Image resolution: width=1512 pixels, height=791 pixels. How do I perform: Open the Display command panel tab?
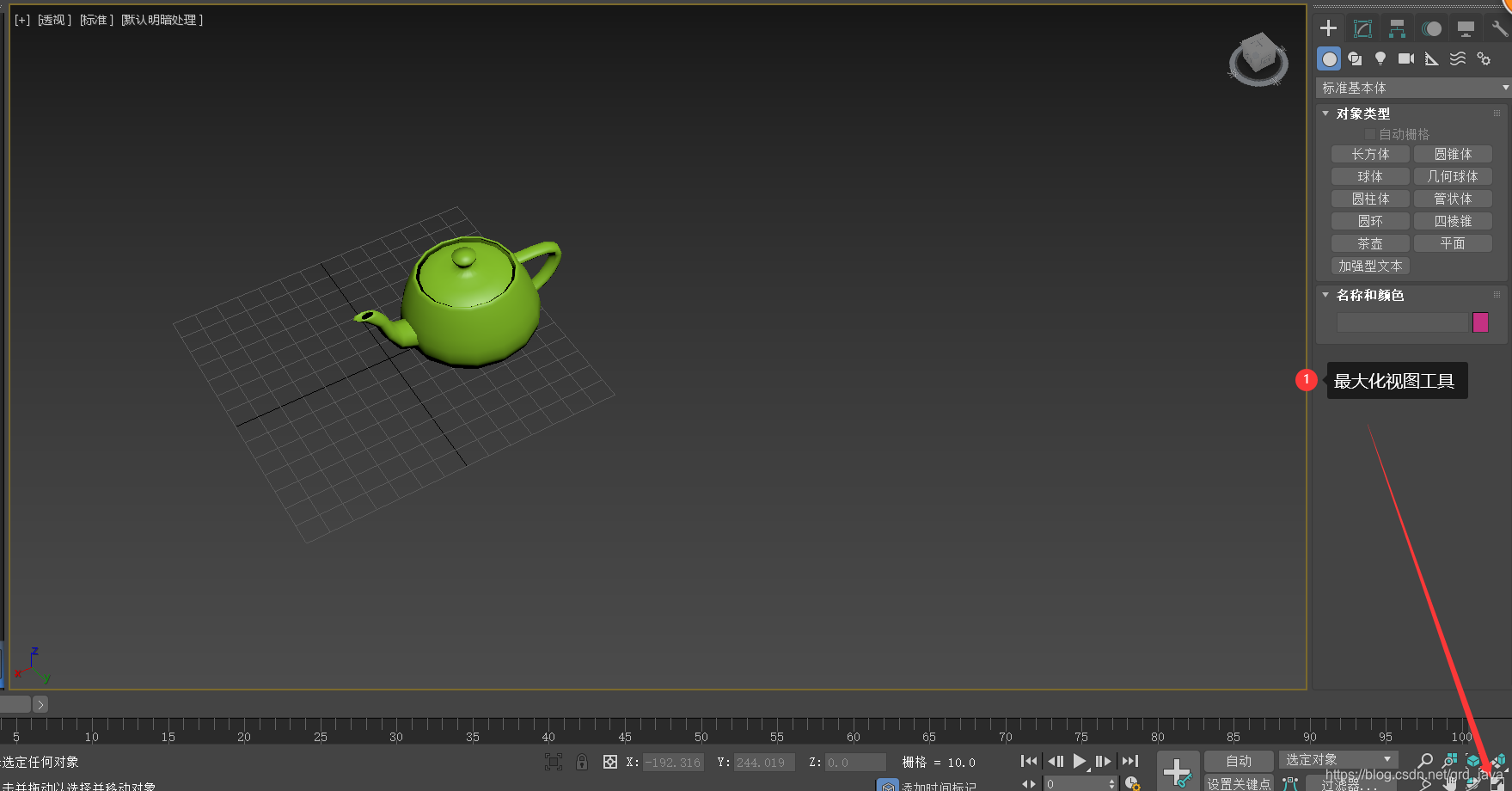pyautogui.click(x=1466, y=28)
